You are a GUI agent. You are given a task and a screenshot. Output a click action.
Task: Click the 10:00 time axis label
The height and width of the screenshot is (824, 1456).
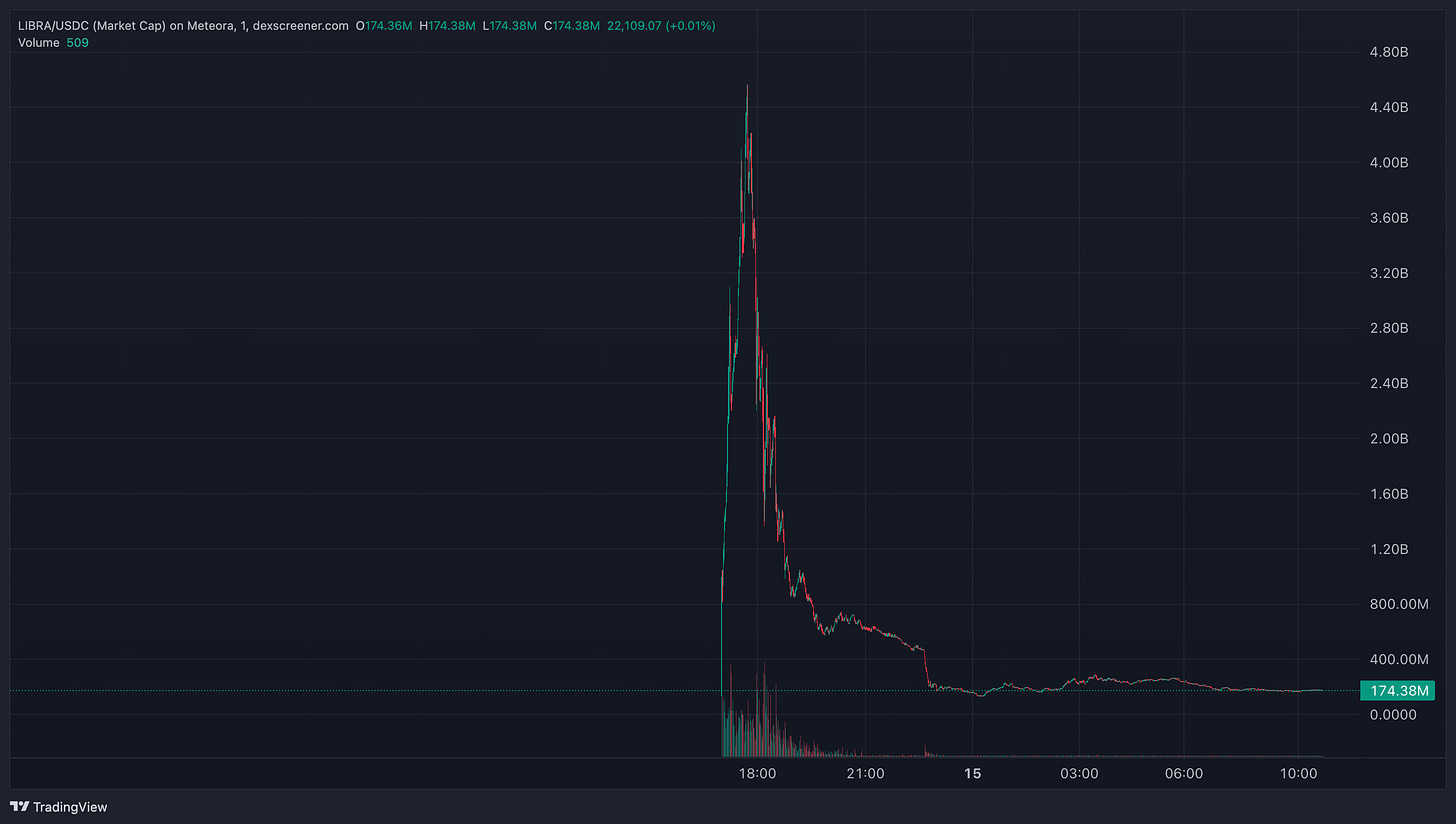(x=1299, y=773)
